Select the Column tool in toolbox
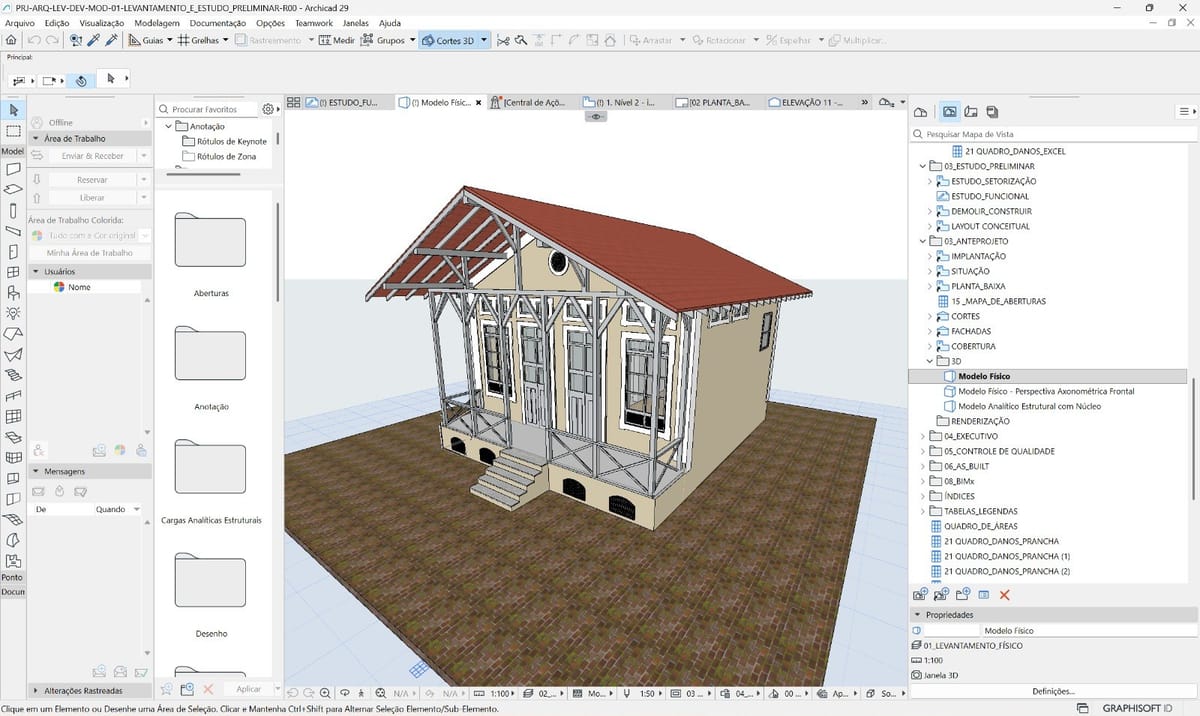This screenshot has height=716, width=1200. 13,210
